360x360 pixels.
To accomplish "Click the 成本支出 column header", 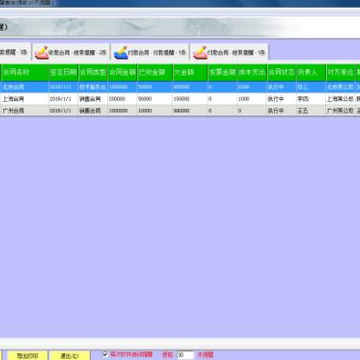I will coord(252,72).
